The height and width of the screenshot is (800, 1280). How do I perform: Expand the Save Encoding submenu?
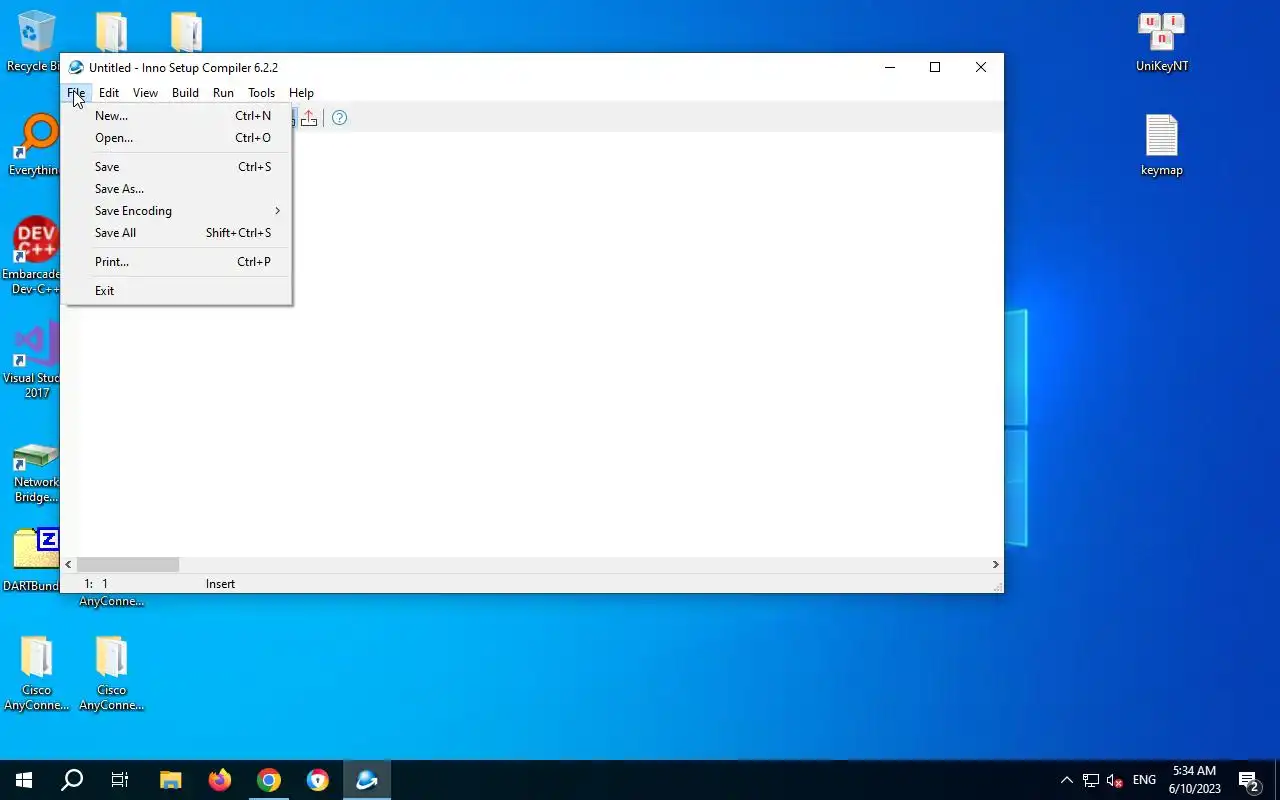click(x=178, y=211)
